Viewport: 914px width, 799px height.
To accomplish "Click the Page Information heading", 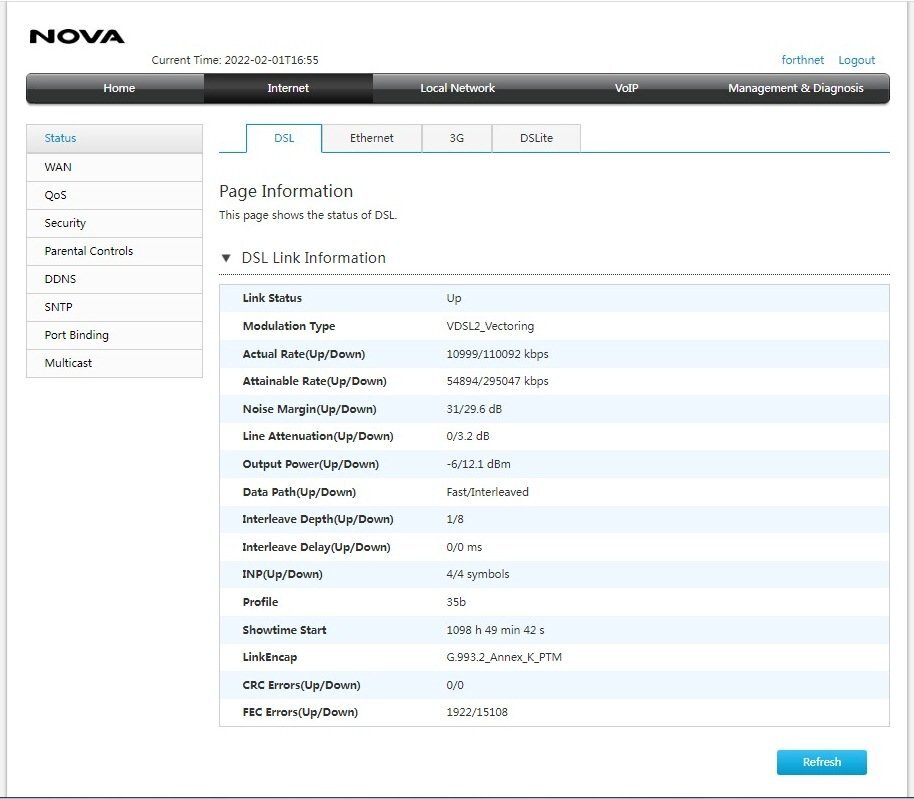I will pyautogui.click(x=286, y=191).
